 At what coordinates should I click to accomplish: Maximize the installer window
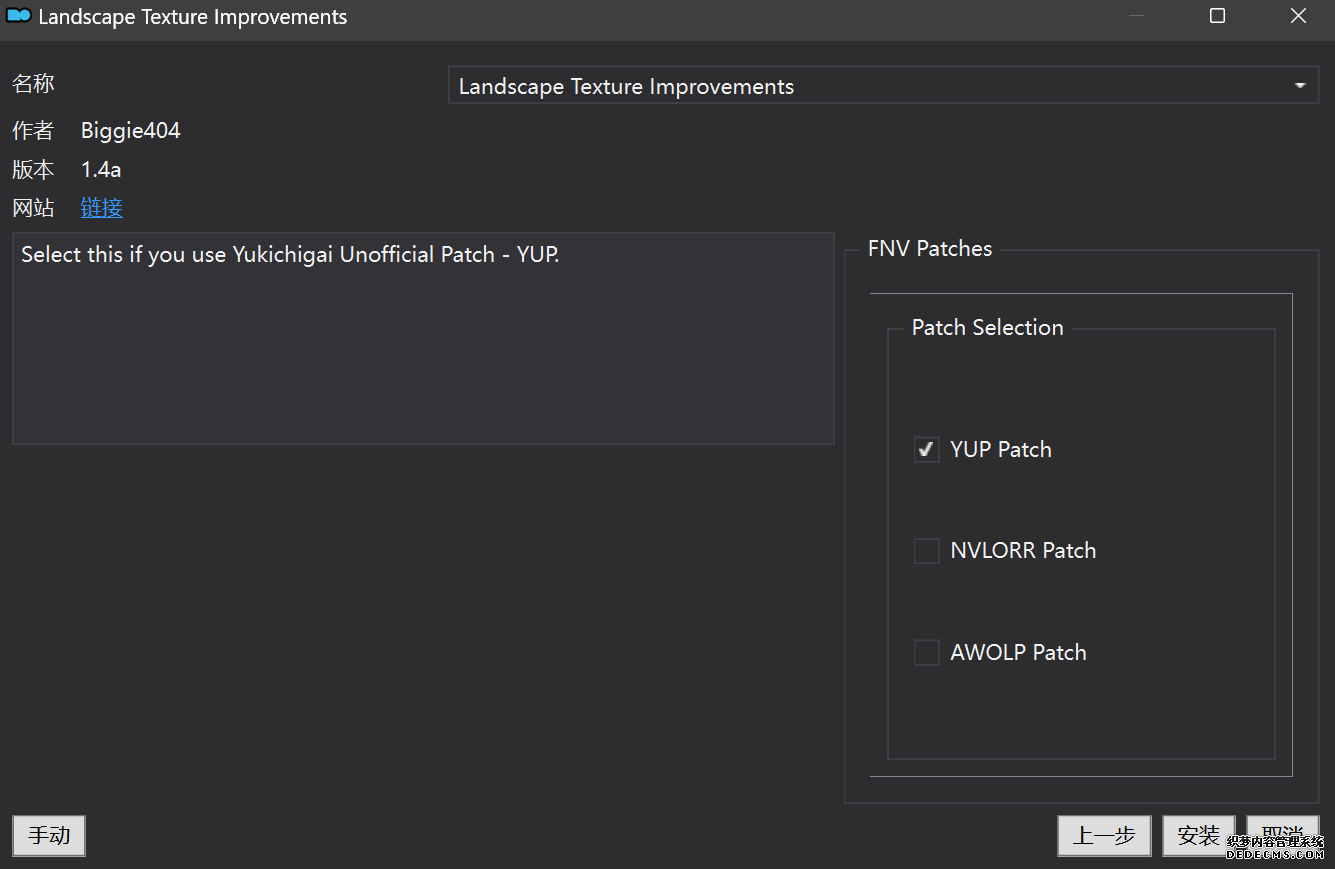1217,17
